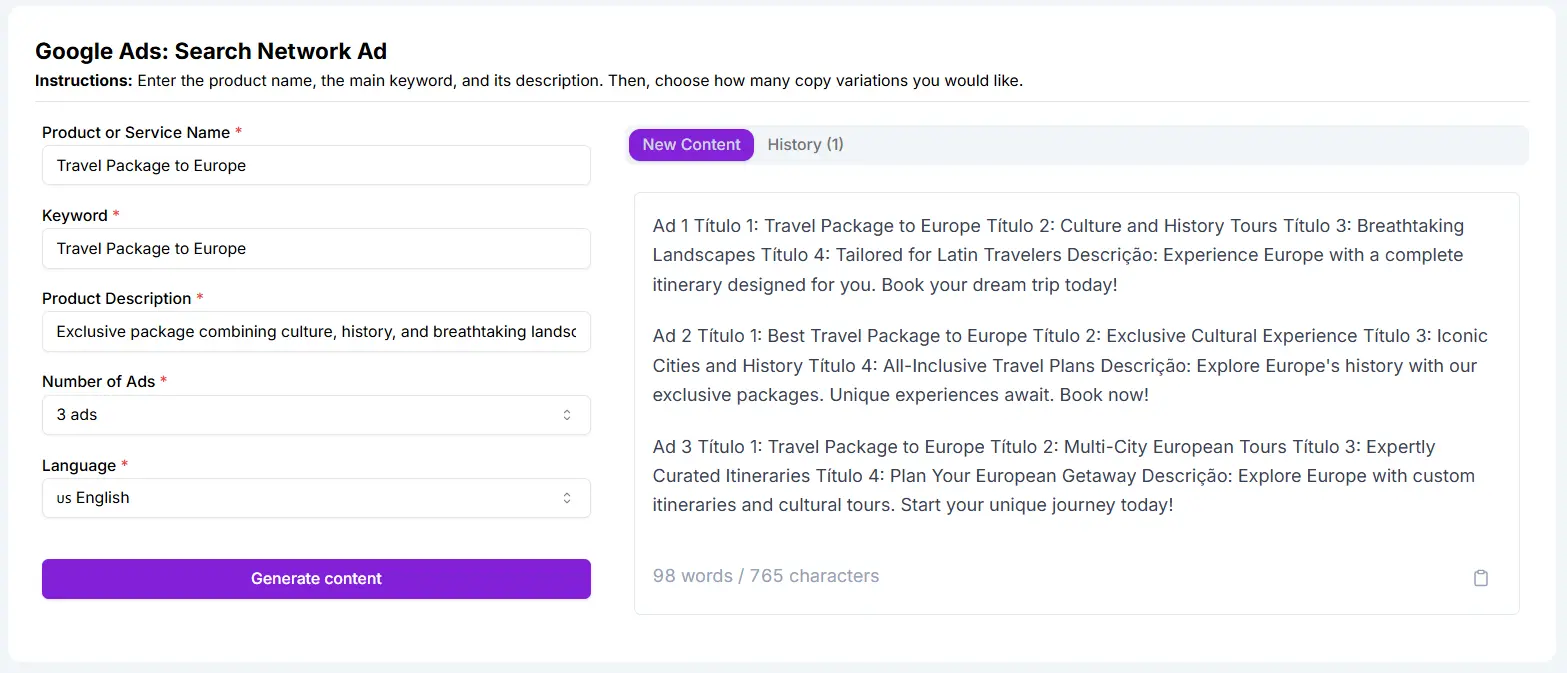
Task: Copy generated content with clipboard icon
Action: click(x=1481, y=578)
